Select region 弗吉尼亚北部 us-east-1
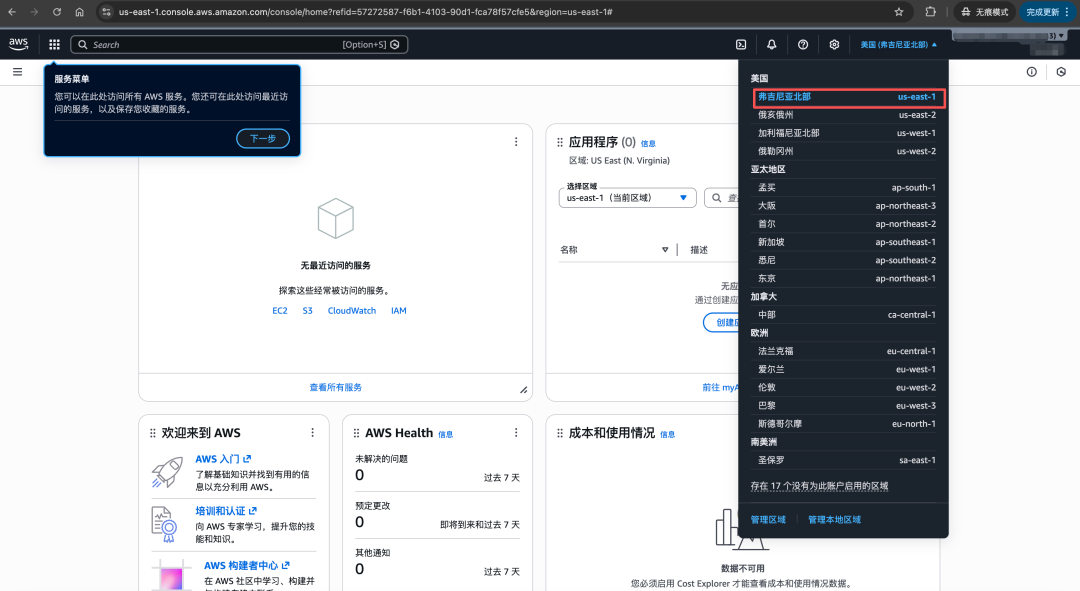Screen dimensions: 1080x591 (849, 97)
